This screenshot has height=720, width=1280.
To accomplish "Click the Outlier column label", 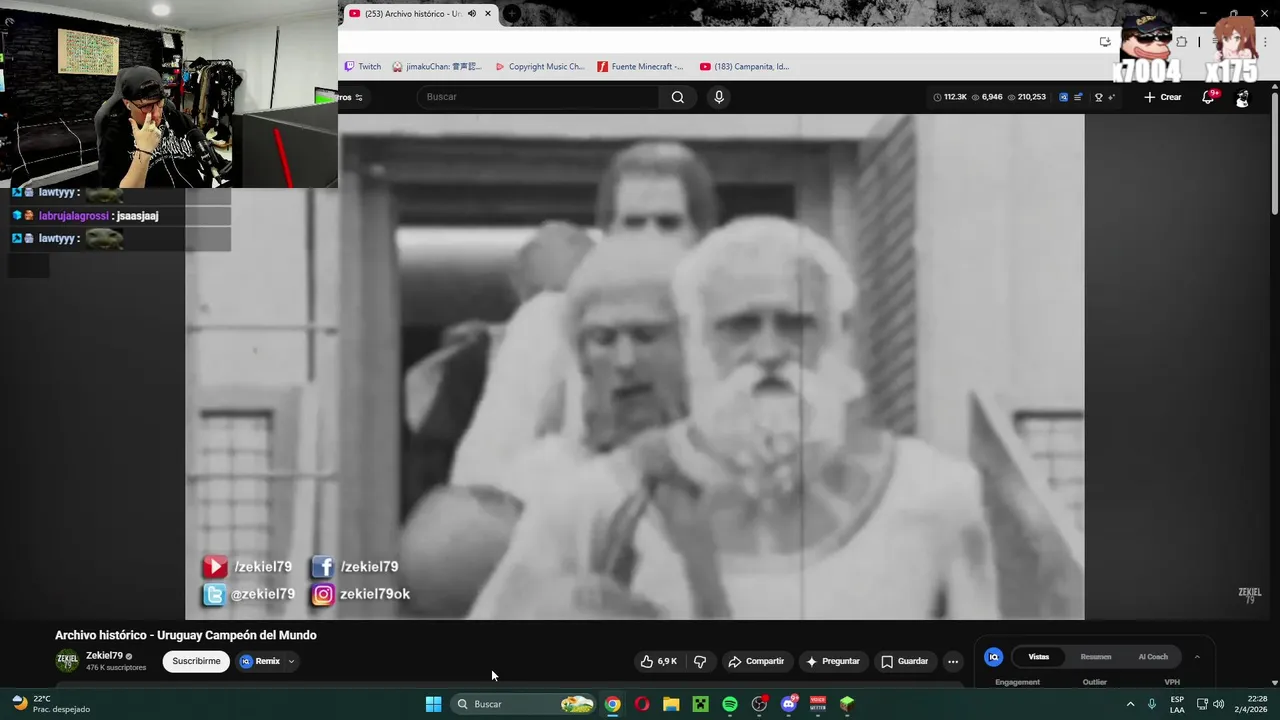I will click(x=1095, y=682).
